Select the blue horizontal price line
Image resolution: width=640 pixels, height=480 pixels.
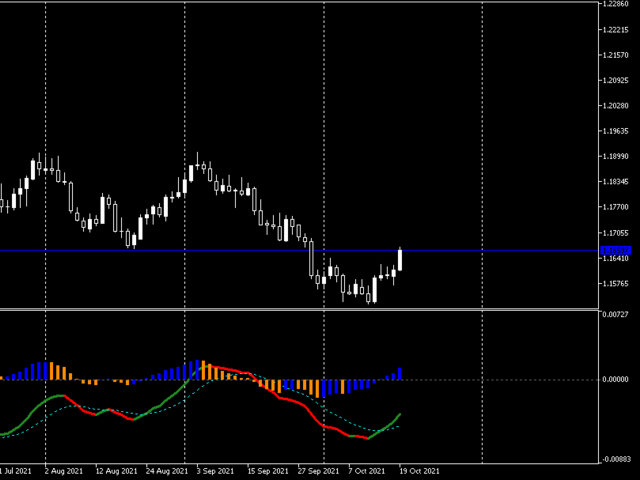click(x=200, y=250)
